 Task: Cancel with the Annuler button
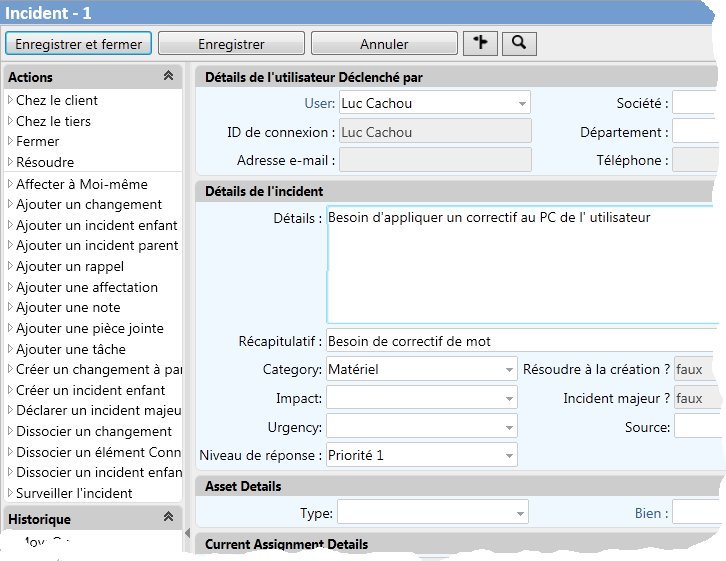[383, 44]
